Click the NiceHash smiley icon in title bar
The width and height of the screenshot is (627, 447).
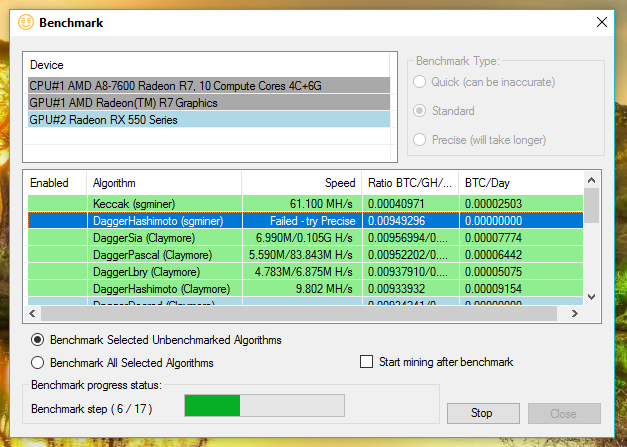26,22
